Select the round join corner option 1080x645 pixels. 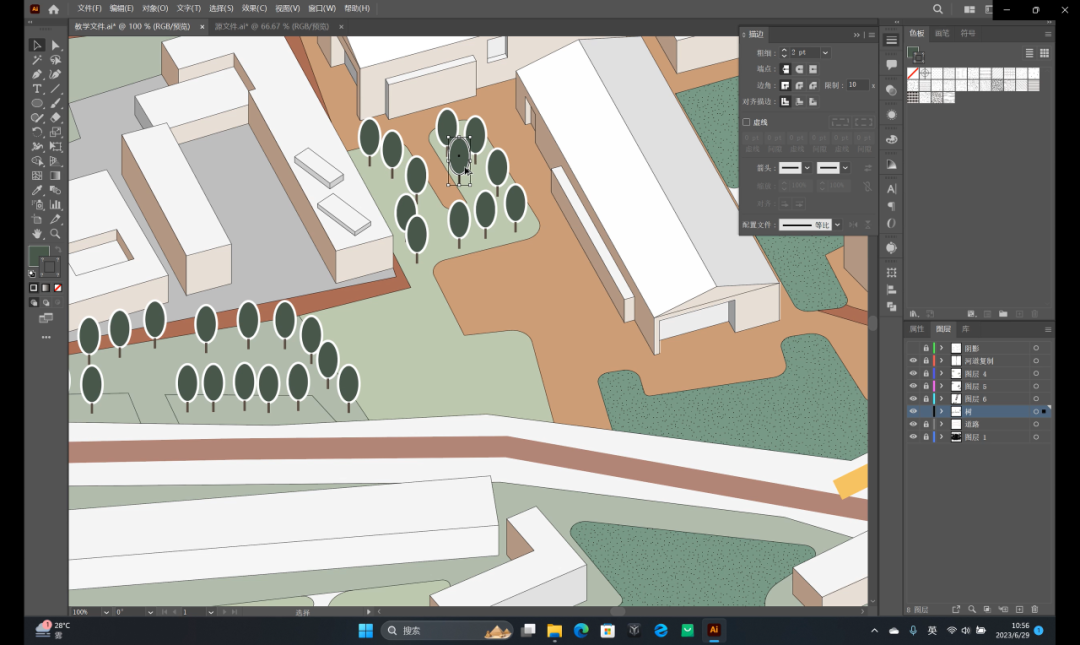[799, 85]
